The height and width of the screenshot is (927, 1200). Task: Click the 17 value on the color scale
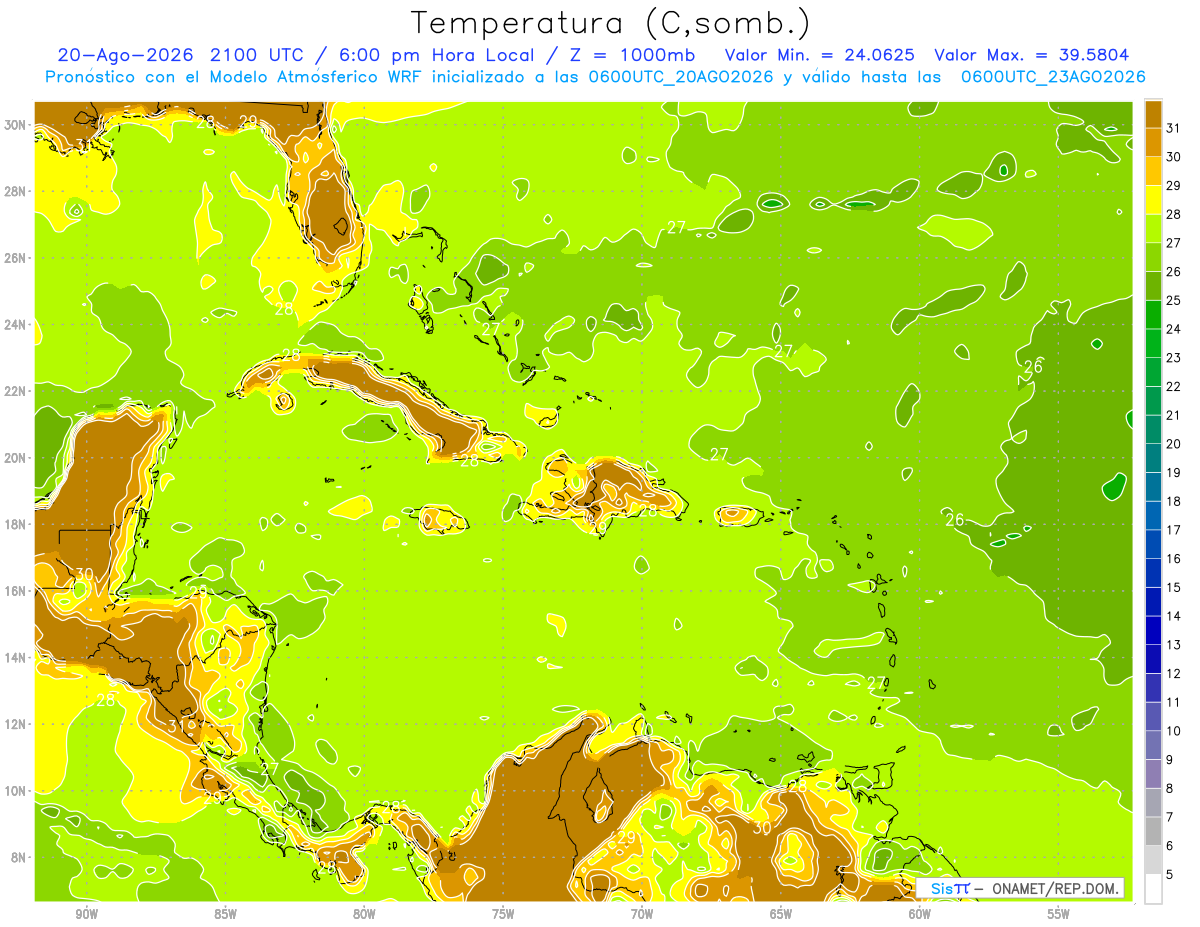coord(1174,530)
